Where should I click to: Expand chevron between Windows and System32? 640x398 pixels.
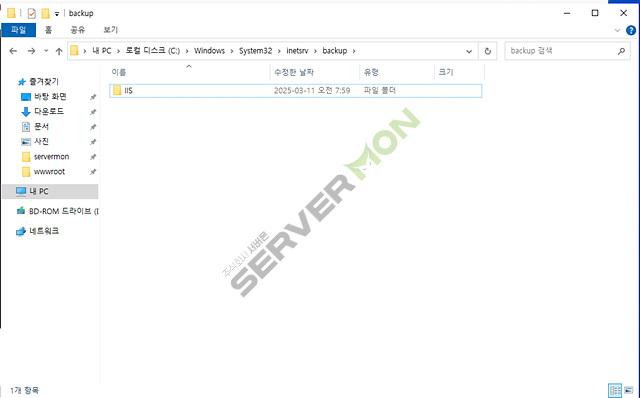[x=232, y=51]
